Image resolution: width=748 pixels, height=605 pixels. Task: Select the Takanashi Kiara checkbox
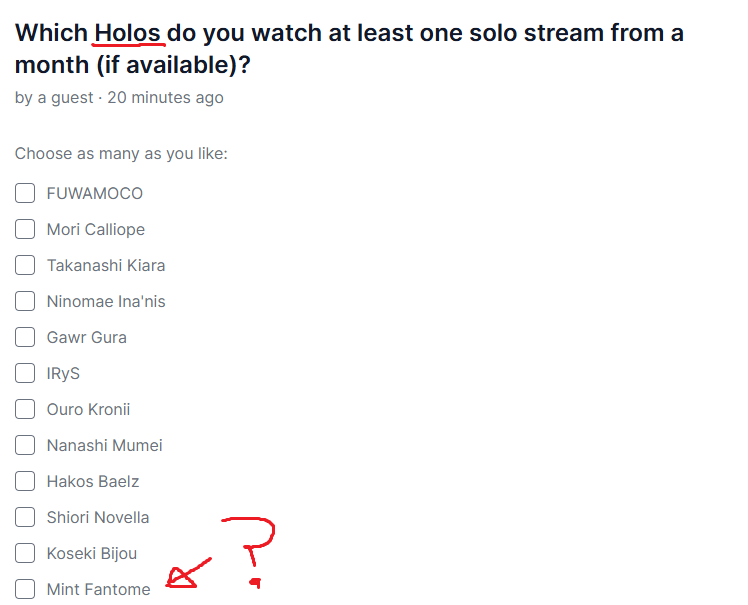(25, 265)
